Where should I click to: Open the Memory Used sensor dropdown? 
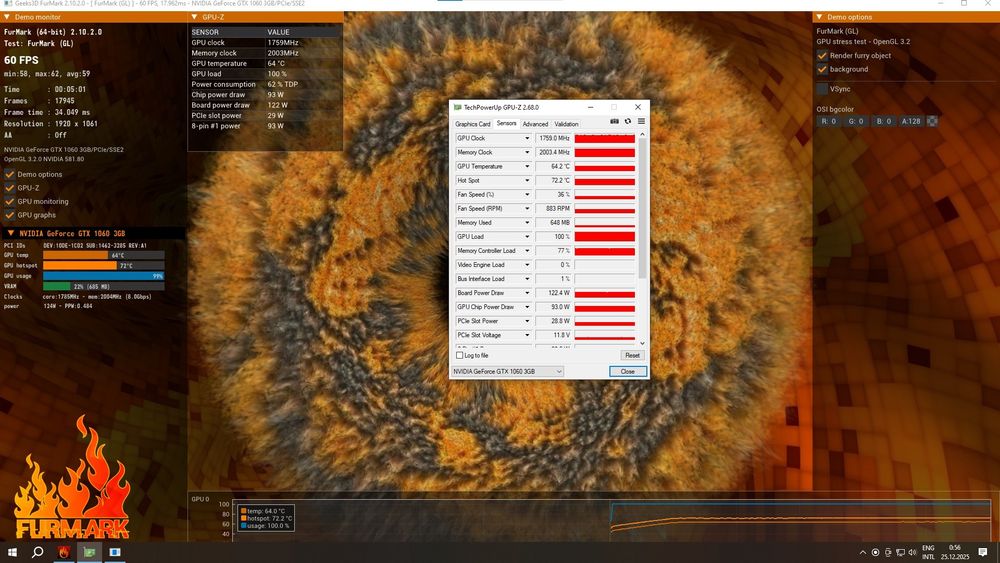coord(527,223)
